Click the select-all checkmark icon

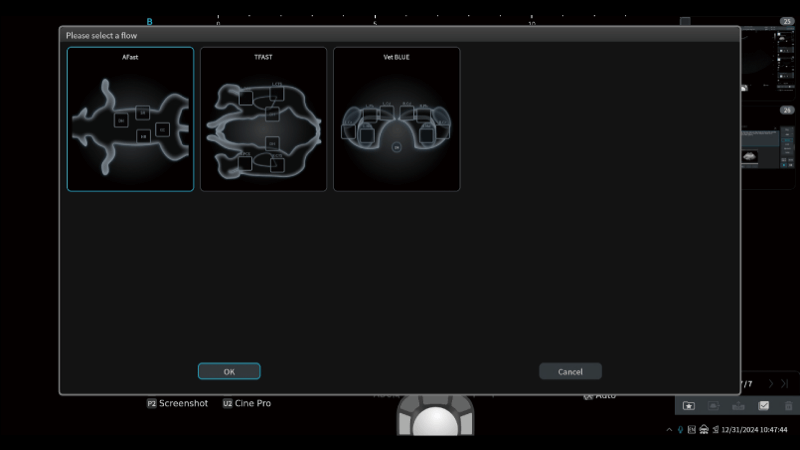coord(764,406)
